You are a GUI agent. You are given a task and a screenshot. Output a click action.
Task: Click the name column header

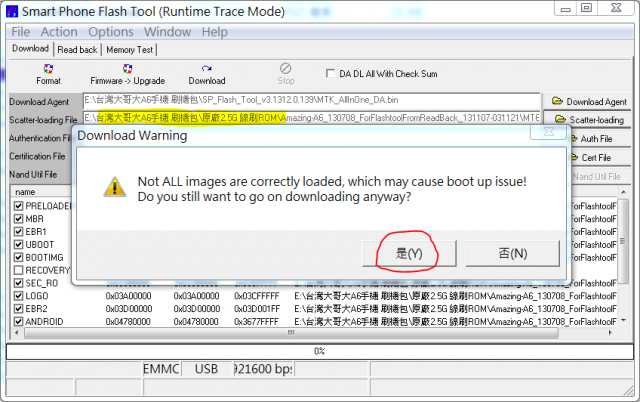25,192
